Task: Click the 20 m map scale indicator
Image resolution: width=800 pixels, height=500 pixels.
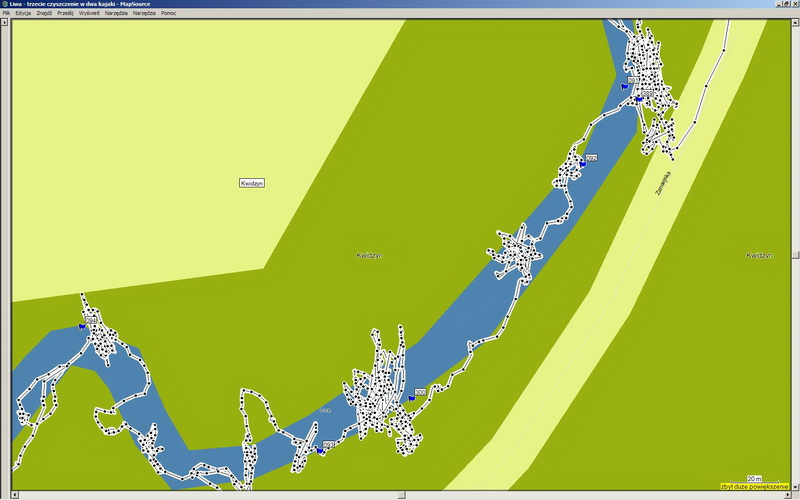Action: 753,479
